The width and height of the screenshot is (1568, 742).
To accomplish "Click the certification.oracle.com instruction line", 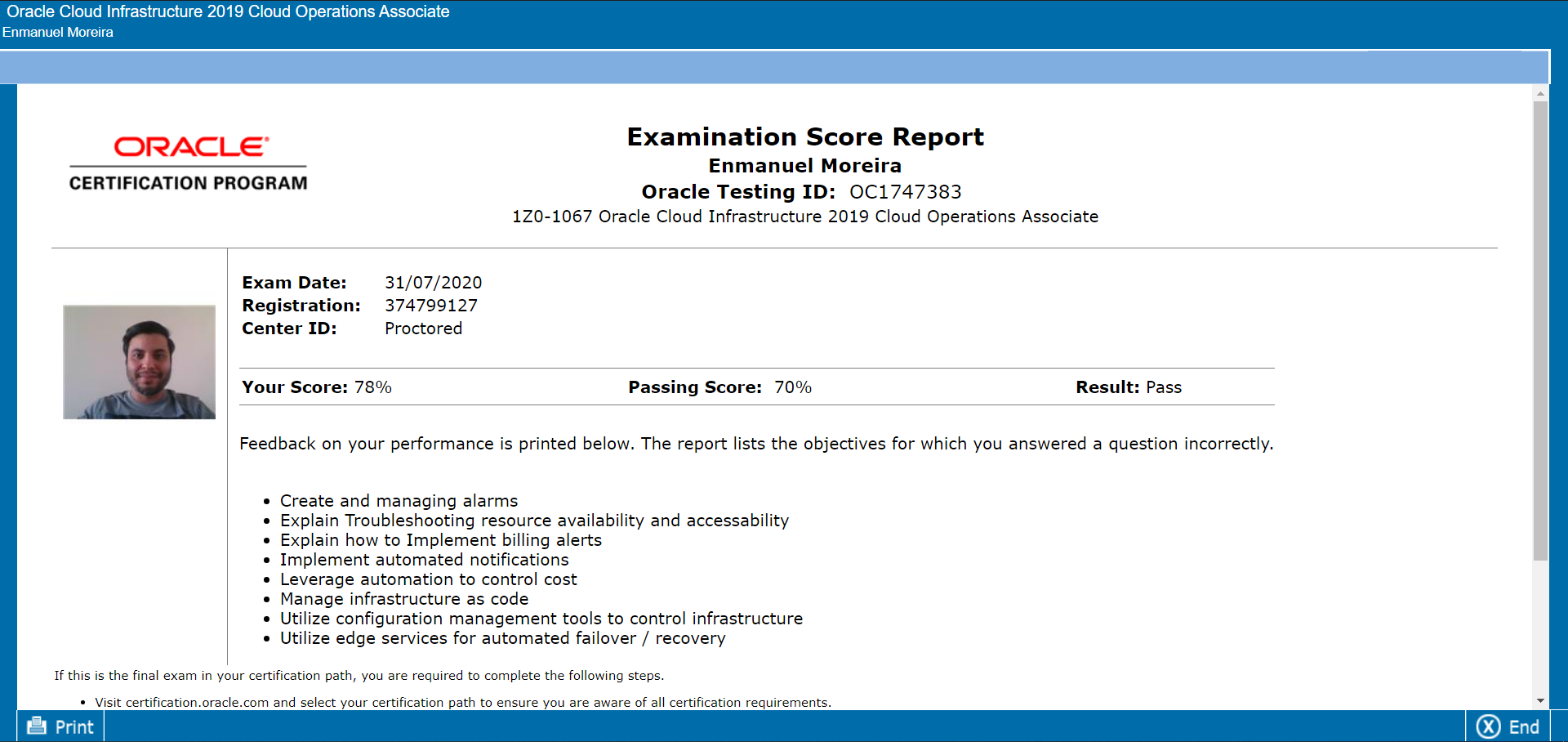I will point(463,703).
